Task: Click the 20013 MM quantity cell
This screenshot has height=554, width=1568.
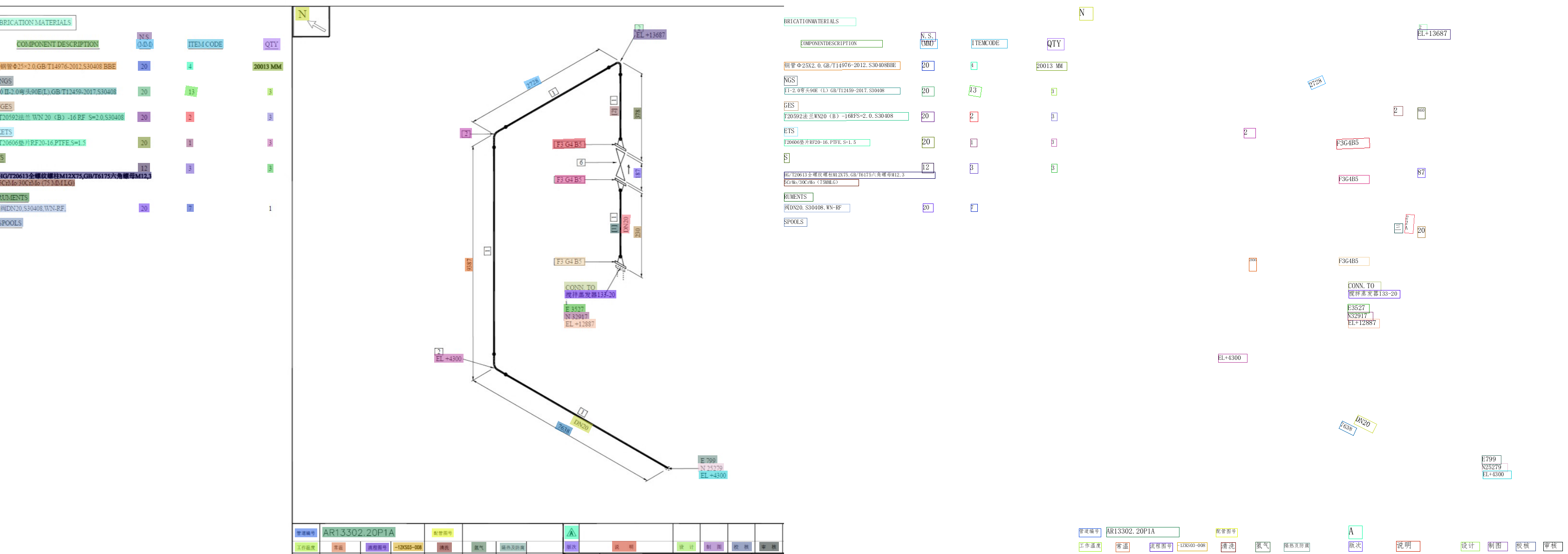Action: click(x=268, y=66)
